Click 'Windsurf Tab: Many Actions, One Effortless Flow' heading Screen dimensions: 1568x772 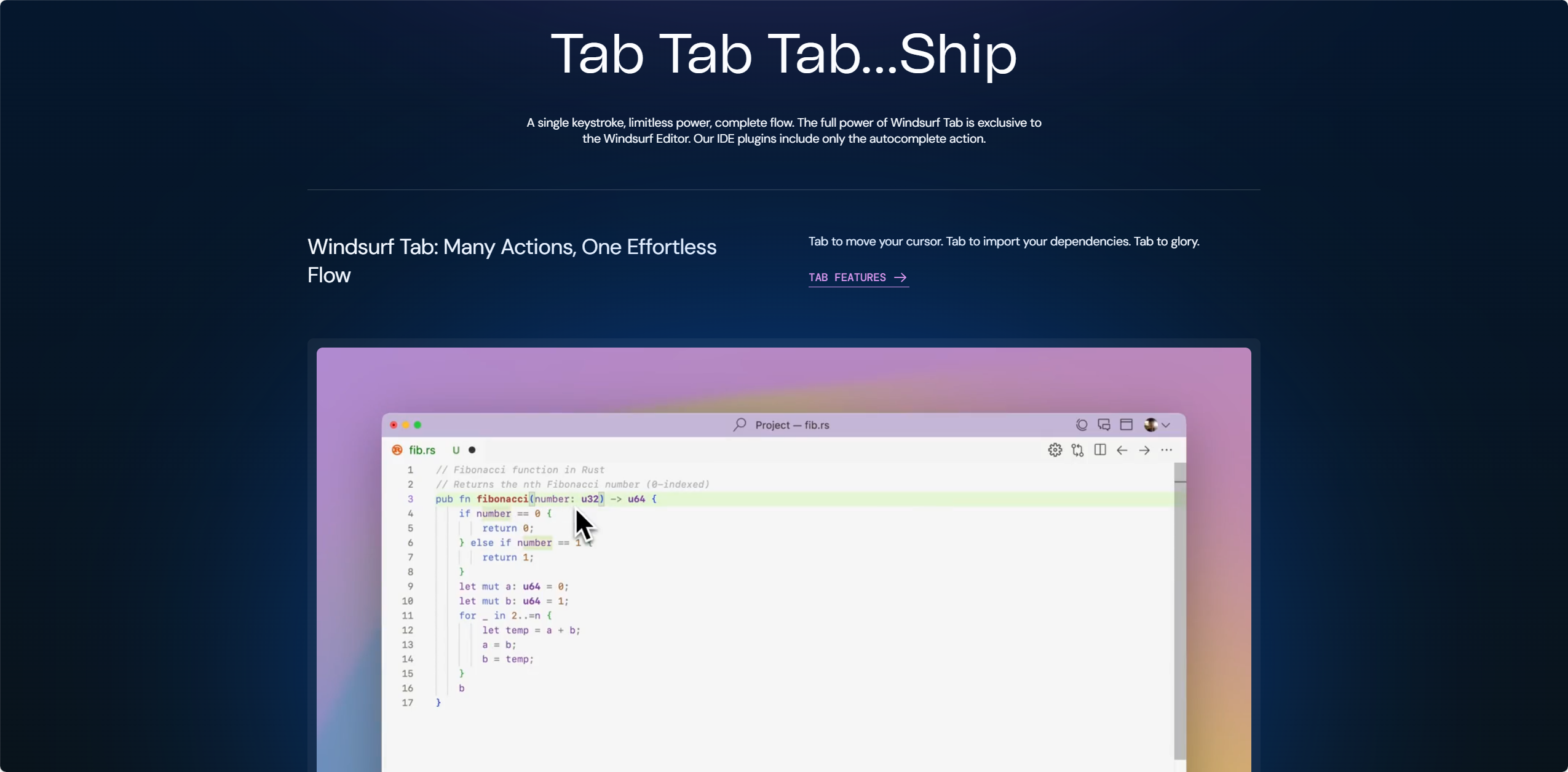[x=512, y=261]
